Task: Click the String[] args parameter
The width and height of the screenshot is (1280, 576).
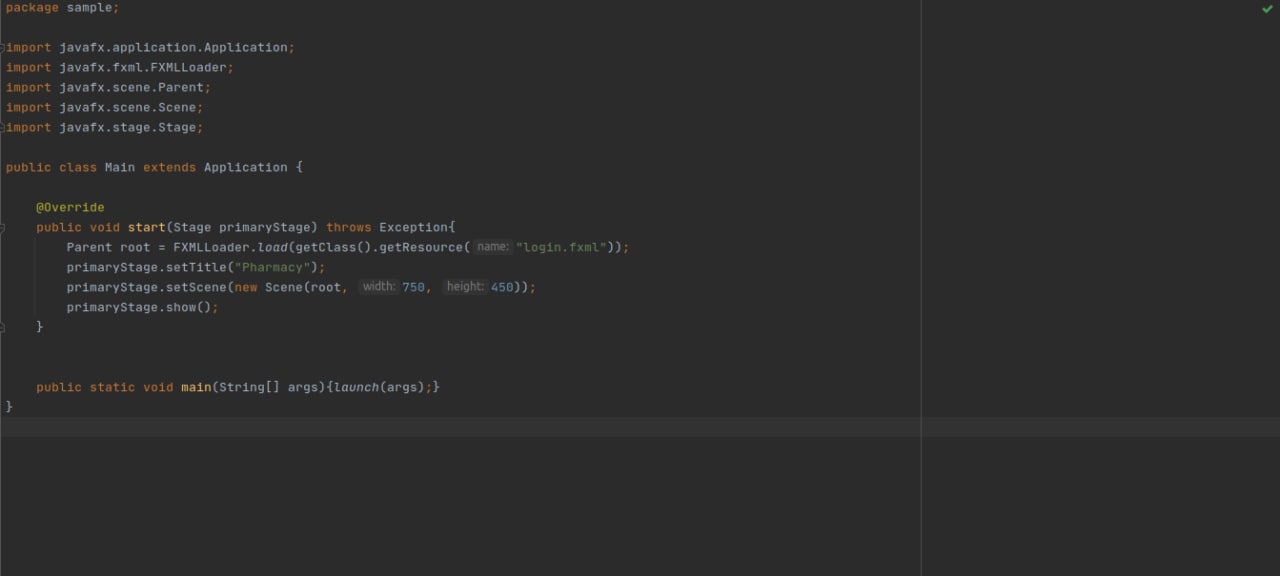Action: pyautogui.click(x=268, y=387)
